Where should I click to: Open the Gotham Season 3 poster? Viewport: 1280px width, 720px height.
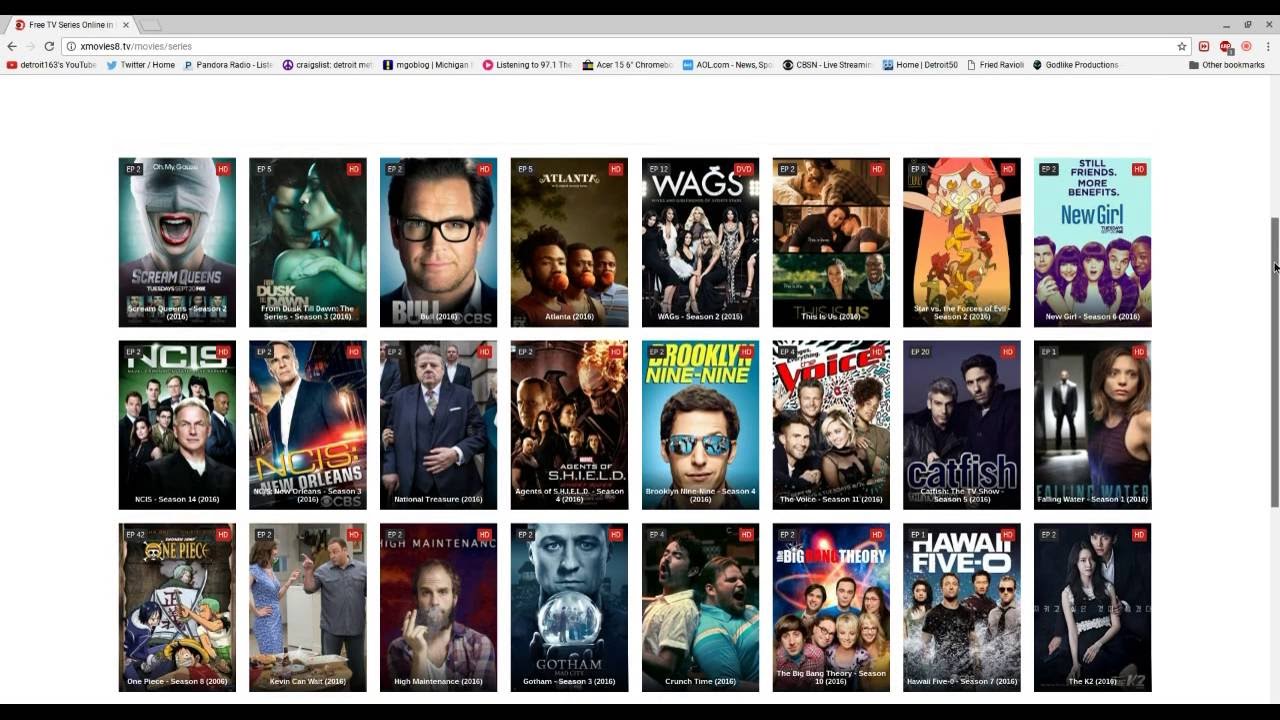click(x=569, y=608)
